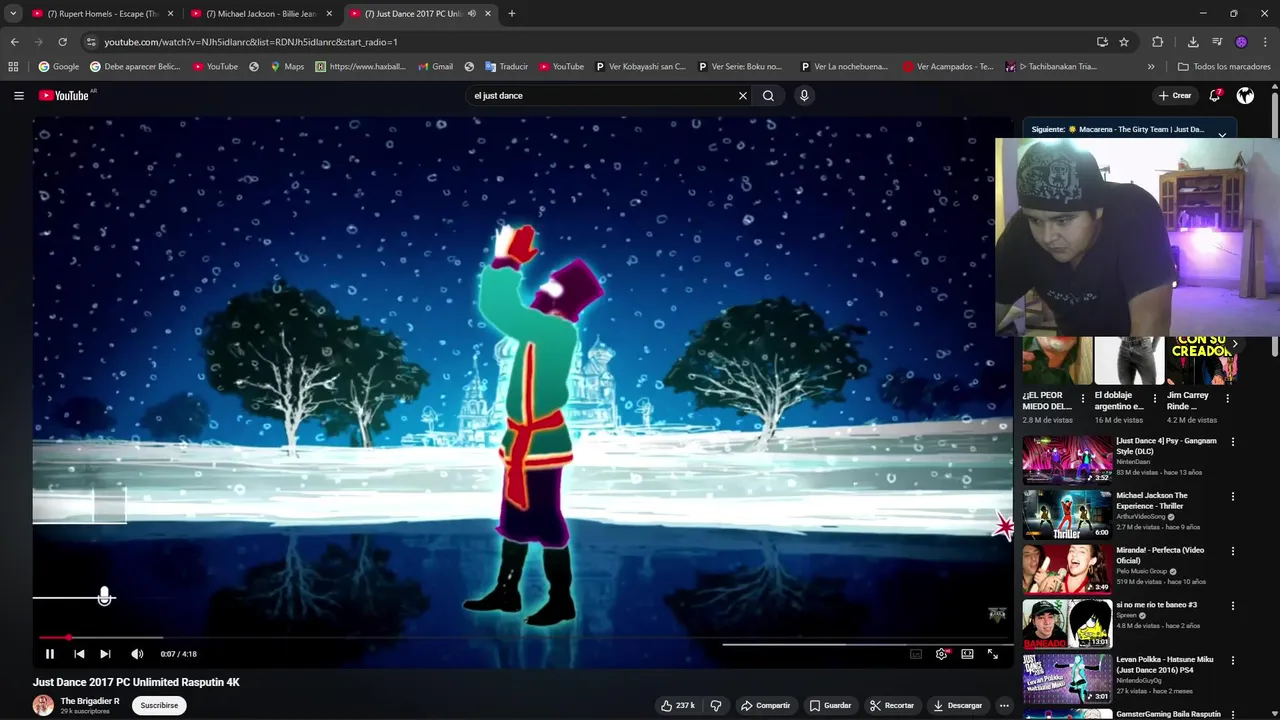Open The Brigadier R channel avatar
Viewport: 1280px width, 720px height.
click(43, 705)
